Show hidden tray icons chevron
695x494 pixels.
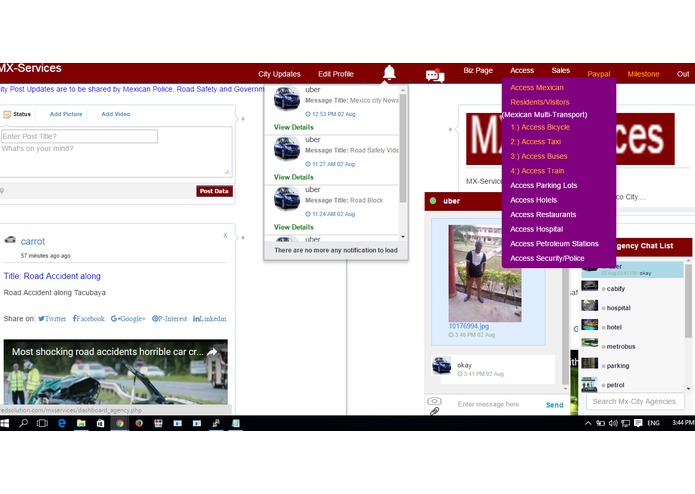[x=588, y=423]
